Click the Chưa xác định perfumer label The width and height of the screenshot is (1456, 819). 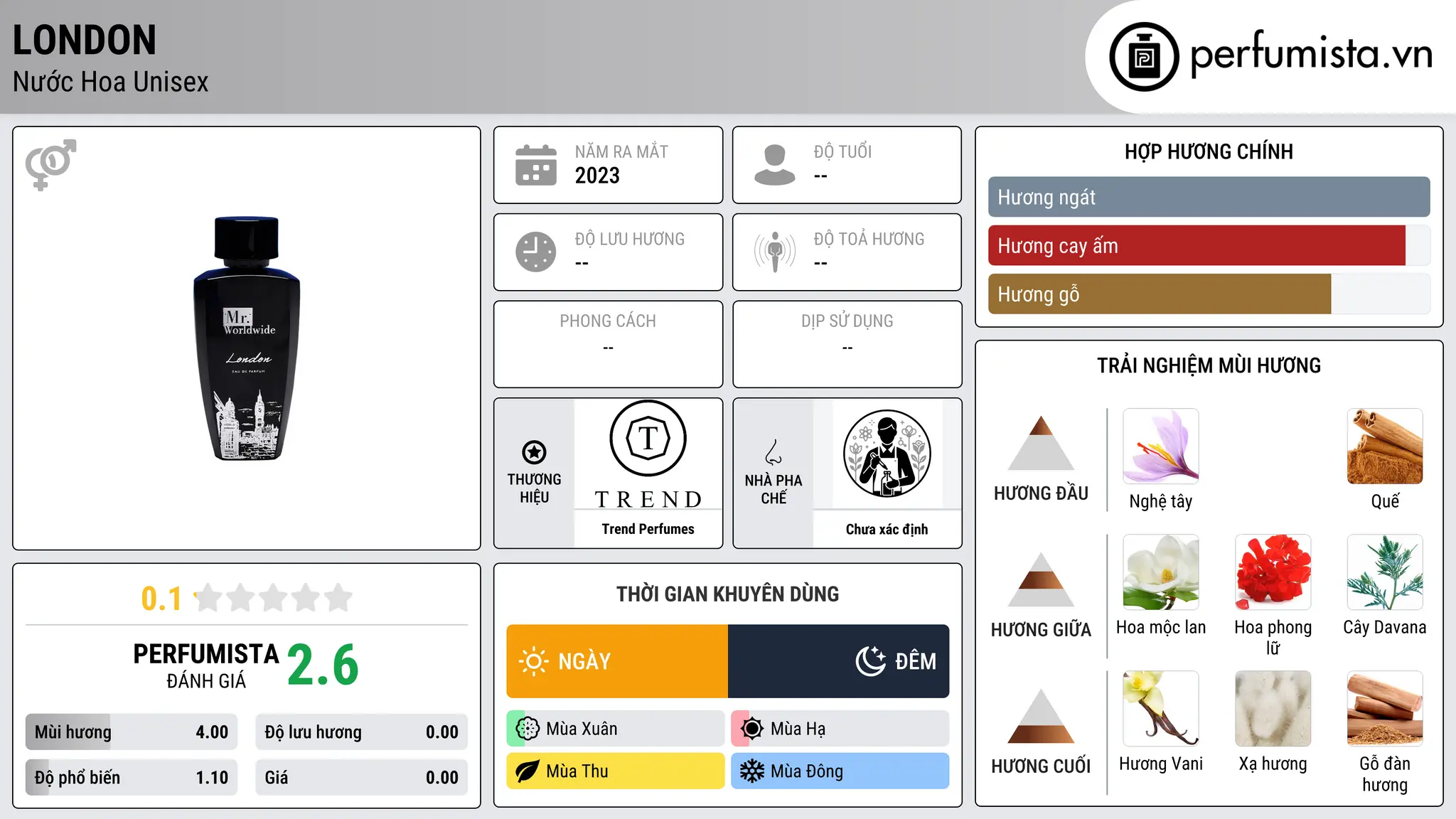point(887,529)
